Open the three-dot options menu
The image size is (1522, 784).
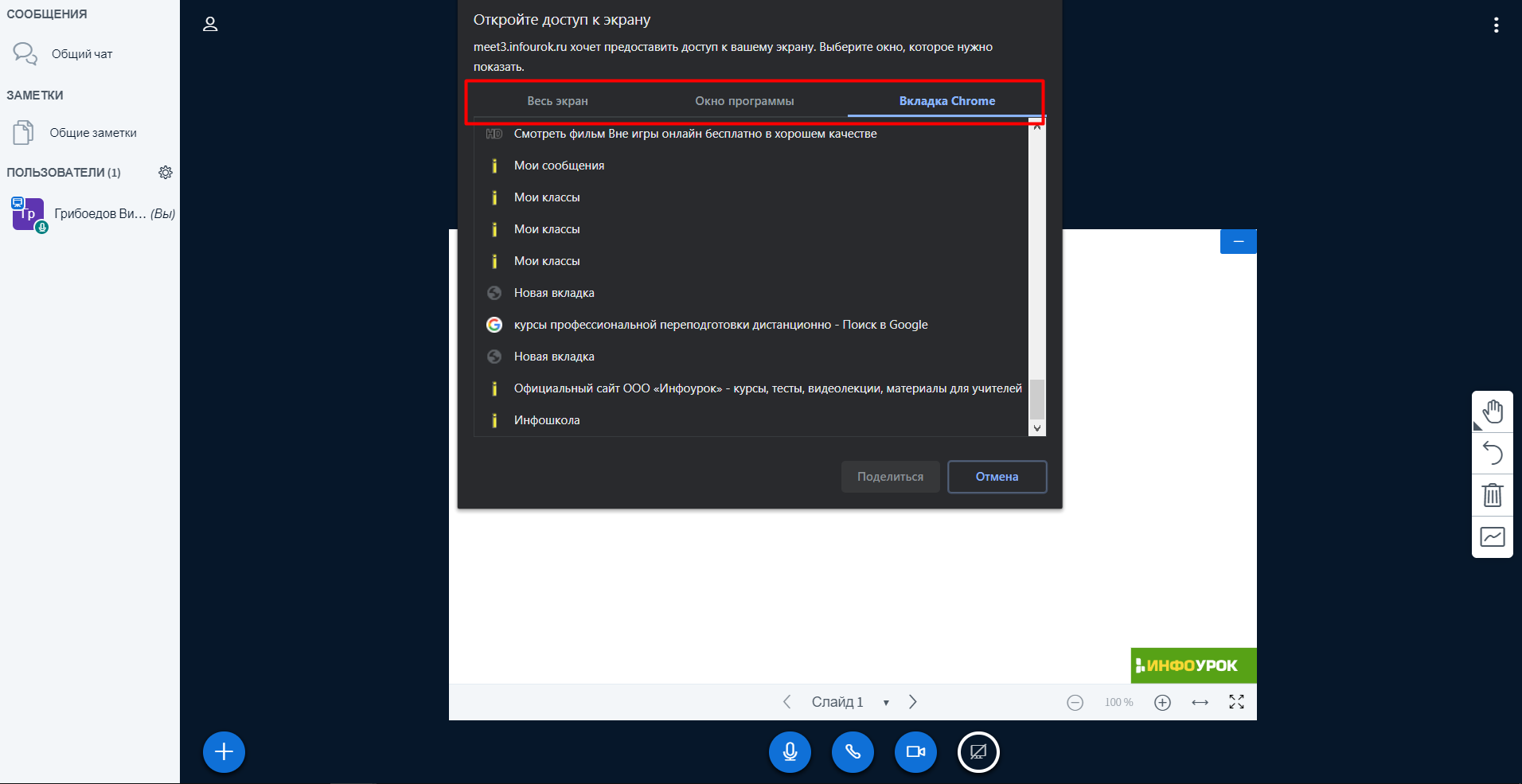point(1497,25)
